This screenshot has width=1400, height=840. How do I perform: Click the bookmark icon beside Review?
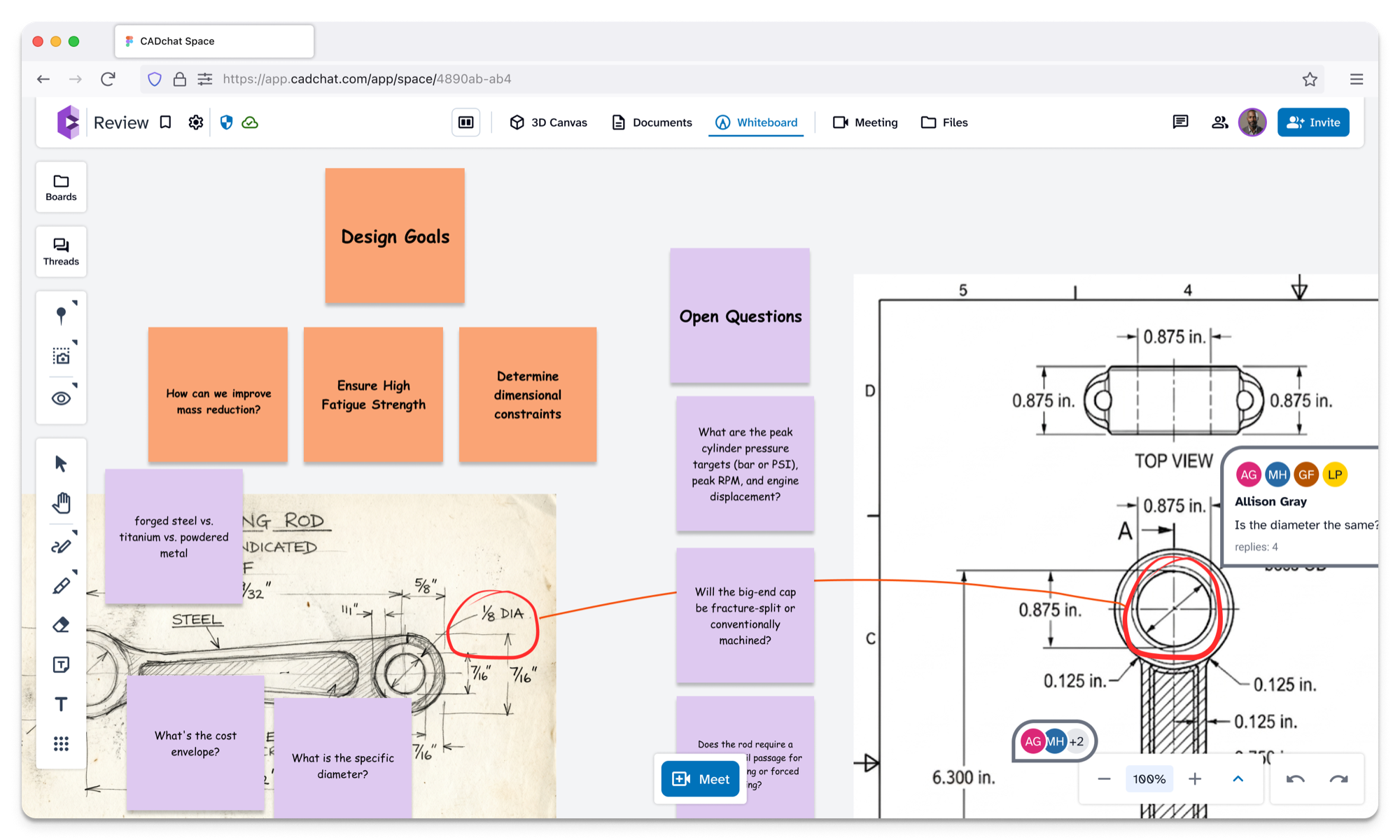(166, 122)
